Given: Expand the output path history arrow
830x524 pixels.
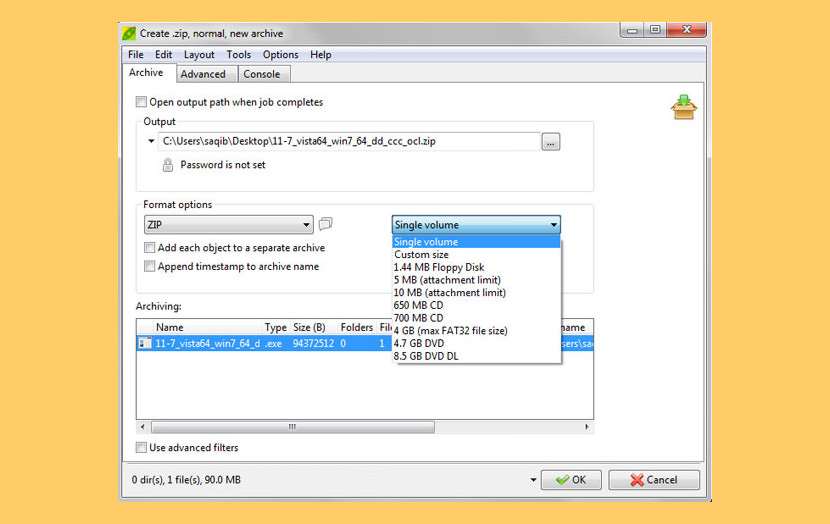Looking at the screenshot, I should (151, 141).
